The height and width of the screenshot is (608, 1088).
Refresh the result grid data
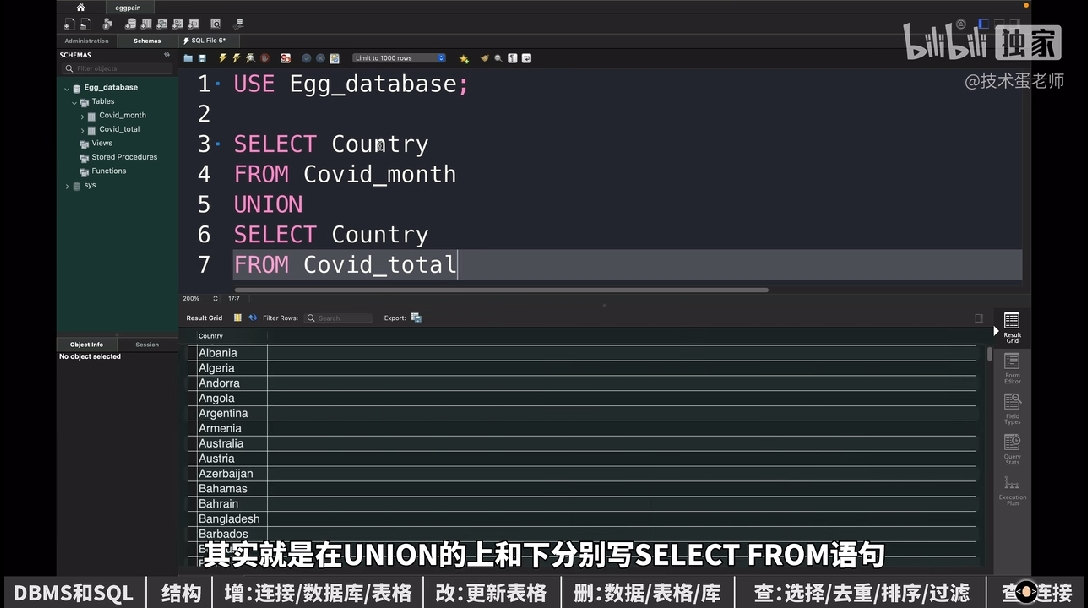point(253,318)
